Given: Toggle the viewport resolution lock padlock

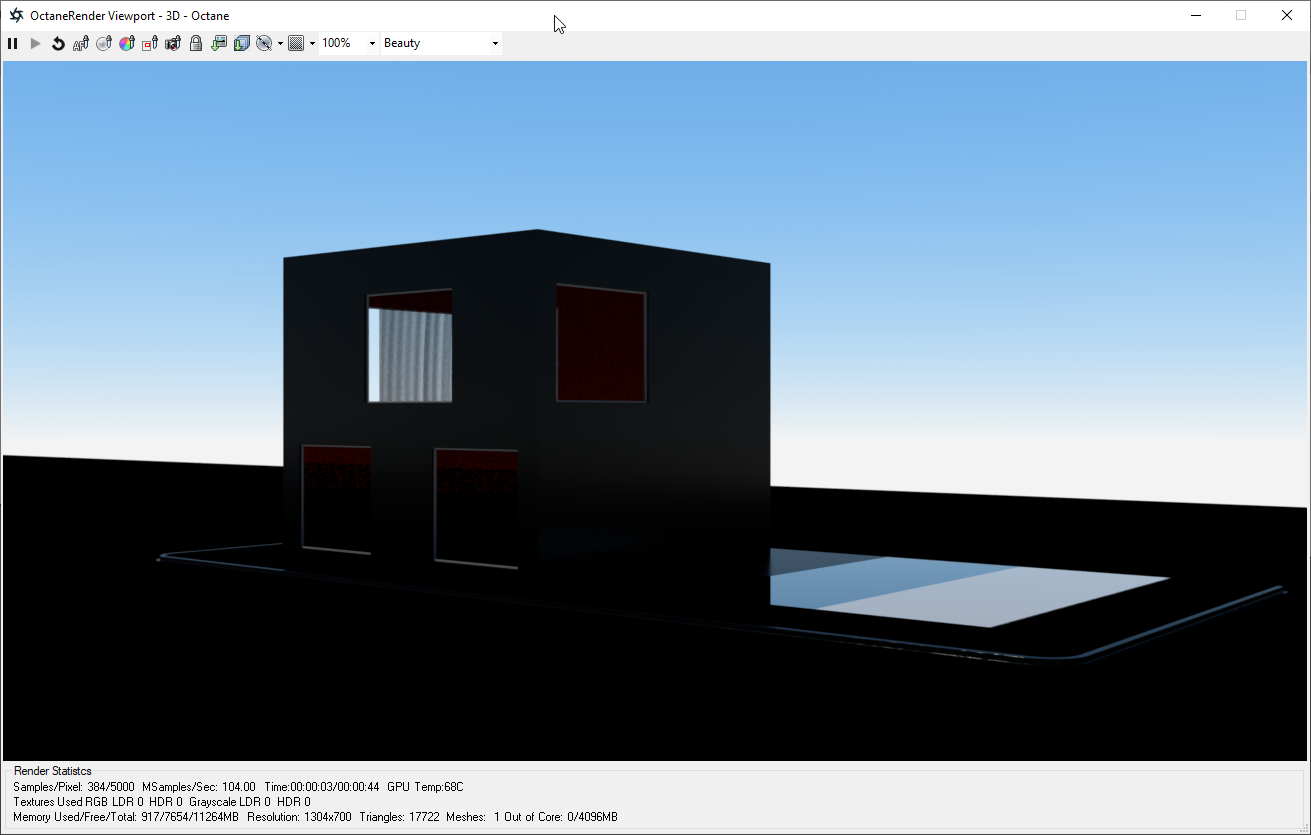Looking at the screenshot, I should coord(196,43).
